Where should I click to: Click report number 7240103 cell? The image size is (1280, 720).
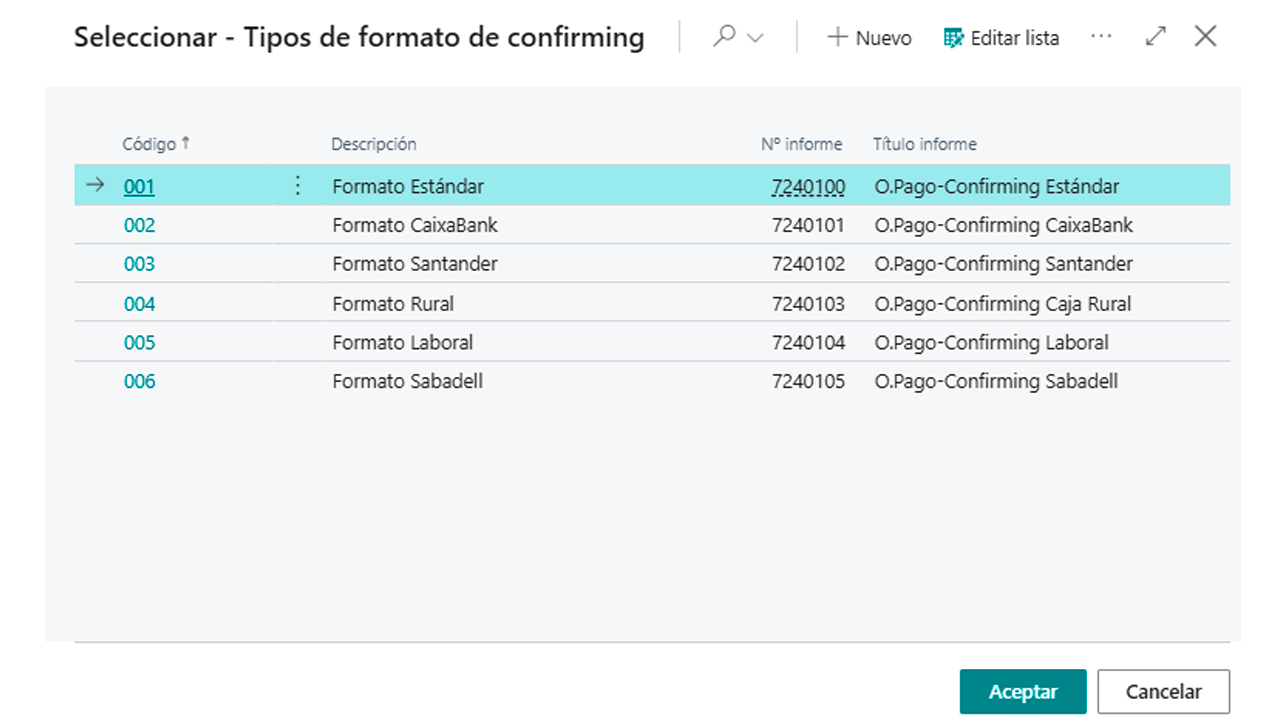tap(807, 304)
